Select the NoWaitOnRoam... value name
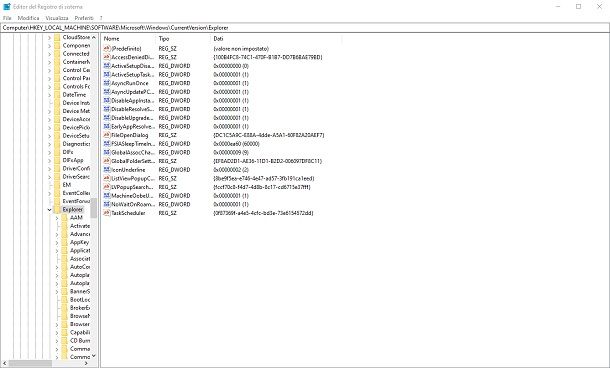The height and width of the screenshot is (368, 610). [133, 204]
